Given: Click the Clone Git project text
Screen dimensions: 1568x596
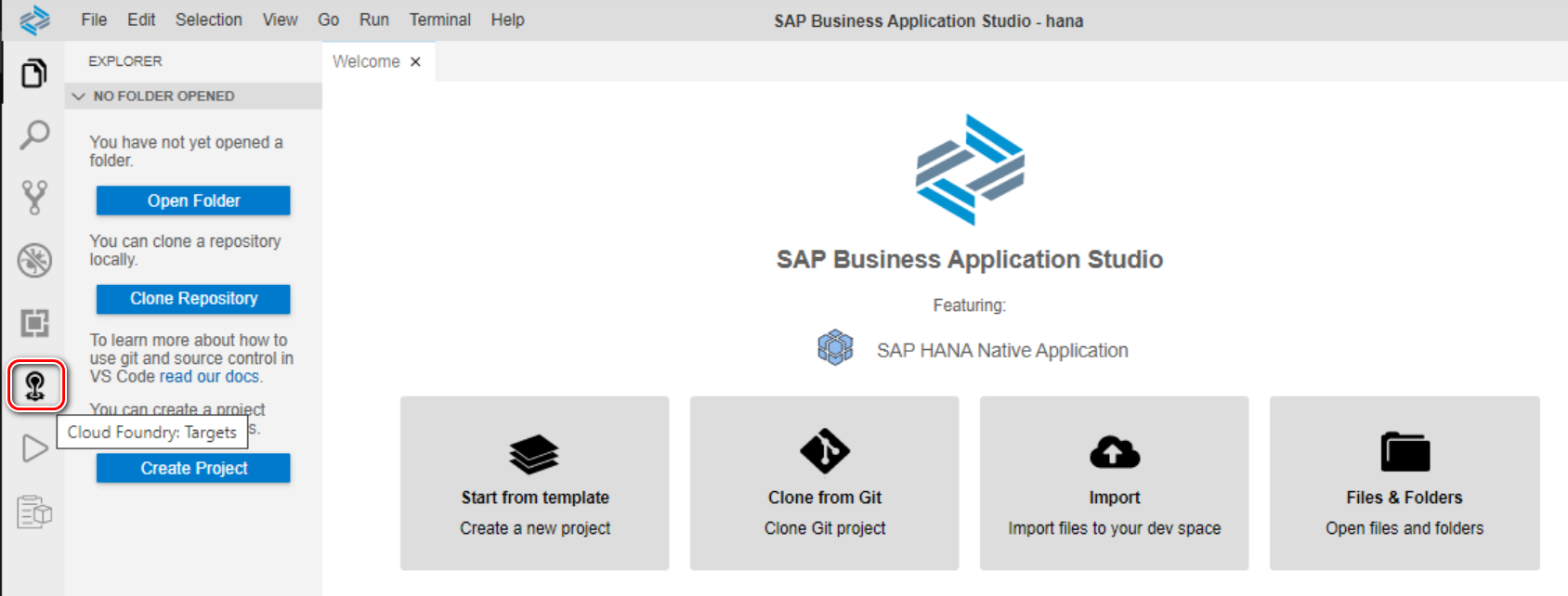Looking at the screenshot, I should point(825,528).
